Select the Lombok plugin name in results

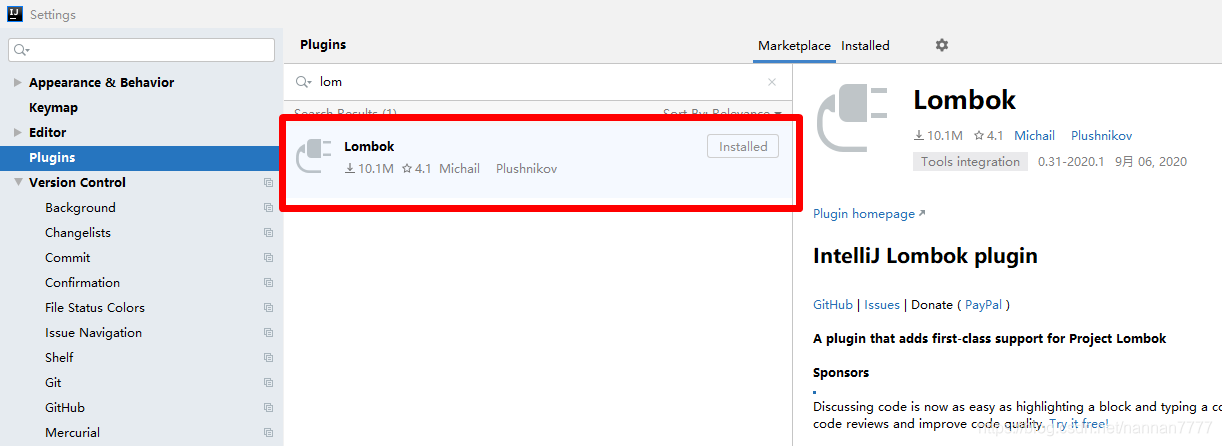pos(369,147)
